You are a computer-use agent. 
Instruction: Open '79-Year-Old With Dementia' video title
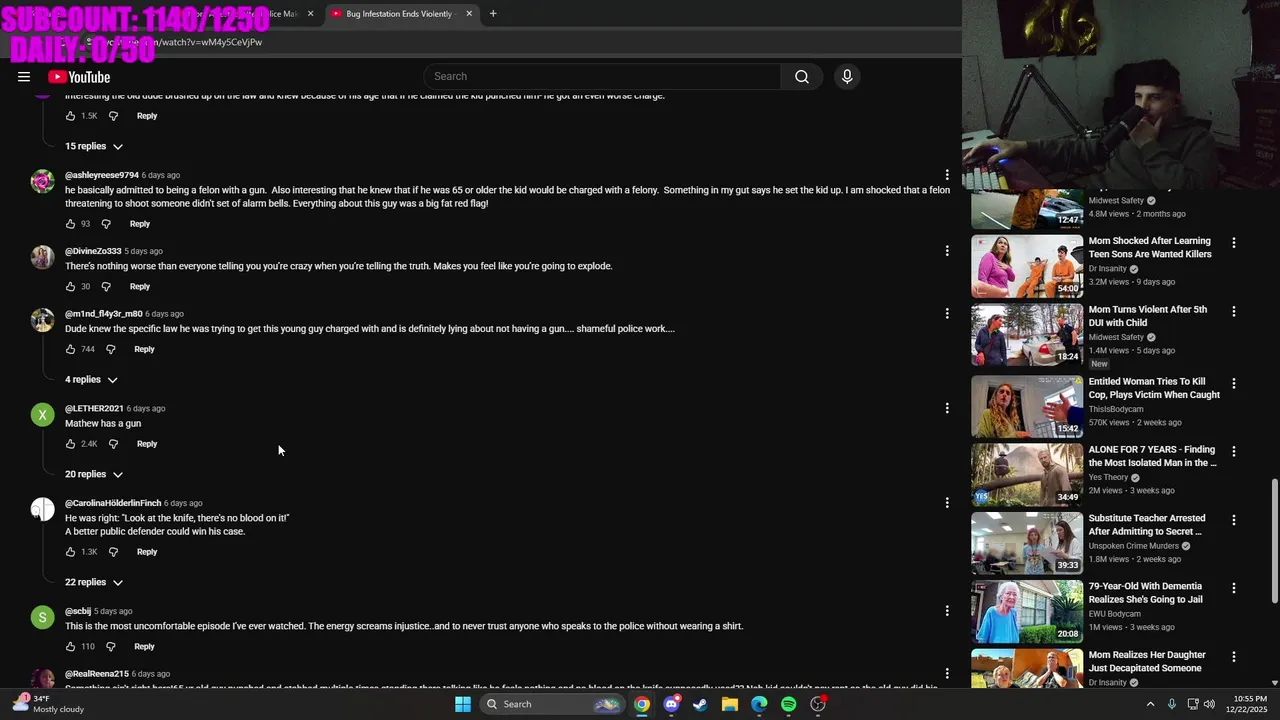(x=1145, y=593)
